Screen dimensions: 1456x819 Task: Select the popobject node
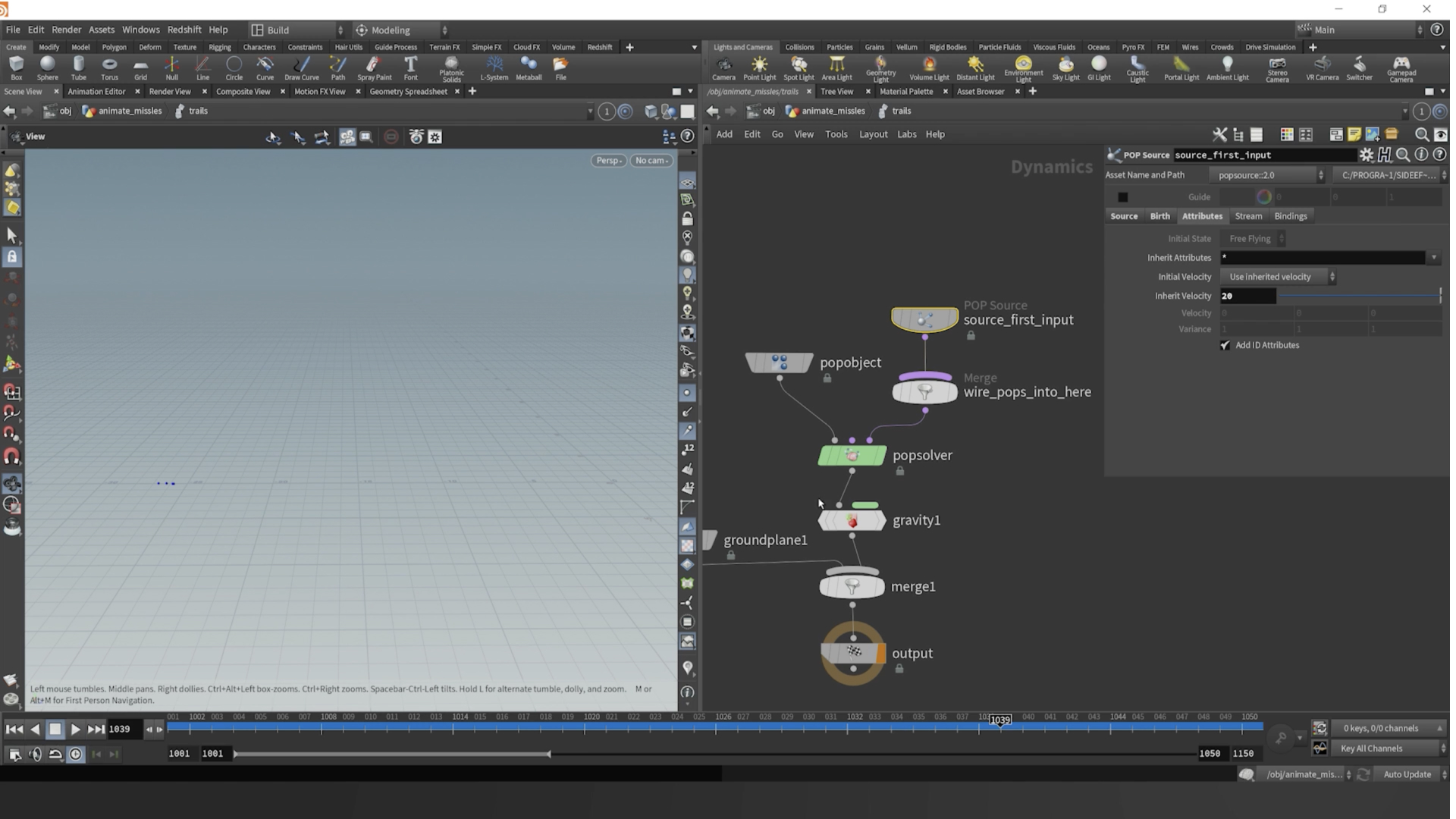click(x=779, y=362)
